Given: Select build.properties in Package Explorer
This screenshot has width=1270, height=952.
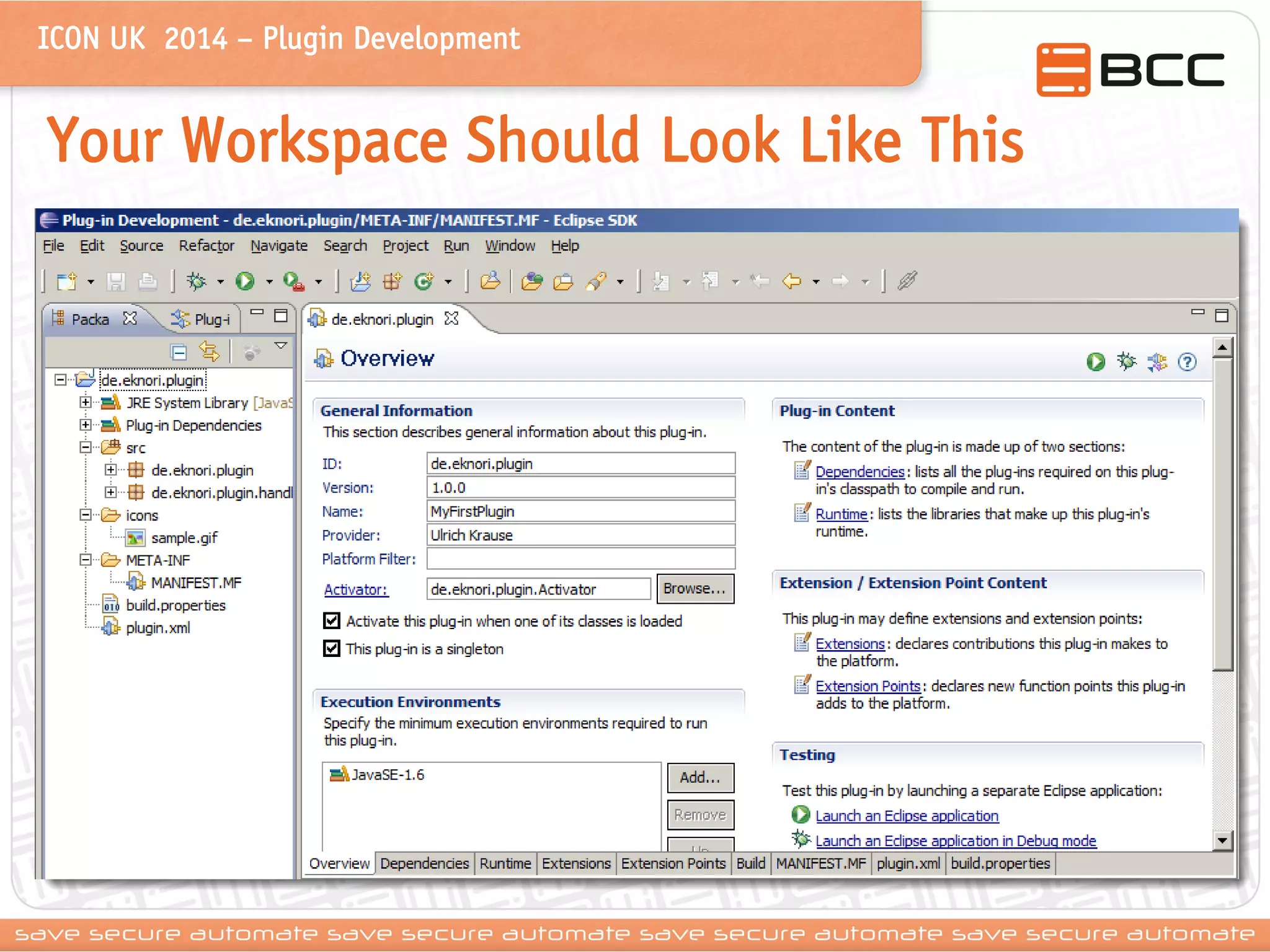Looking at the screenshot, I should click(175, 605).
